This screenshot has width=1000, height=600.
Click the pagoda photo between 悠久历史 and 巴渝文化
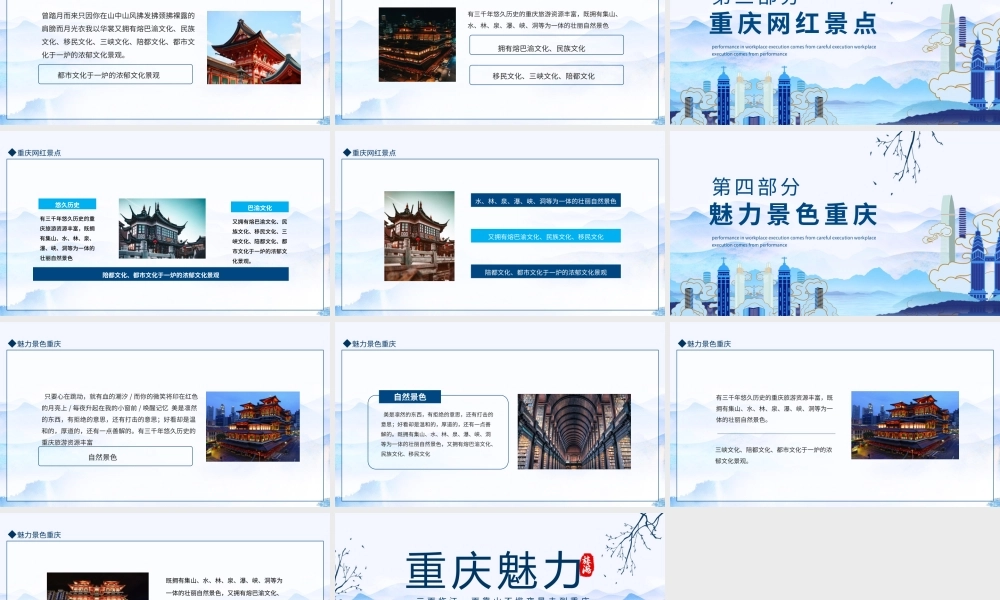click(163, 228)
